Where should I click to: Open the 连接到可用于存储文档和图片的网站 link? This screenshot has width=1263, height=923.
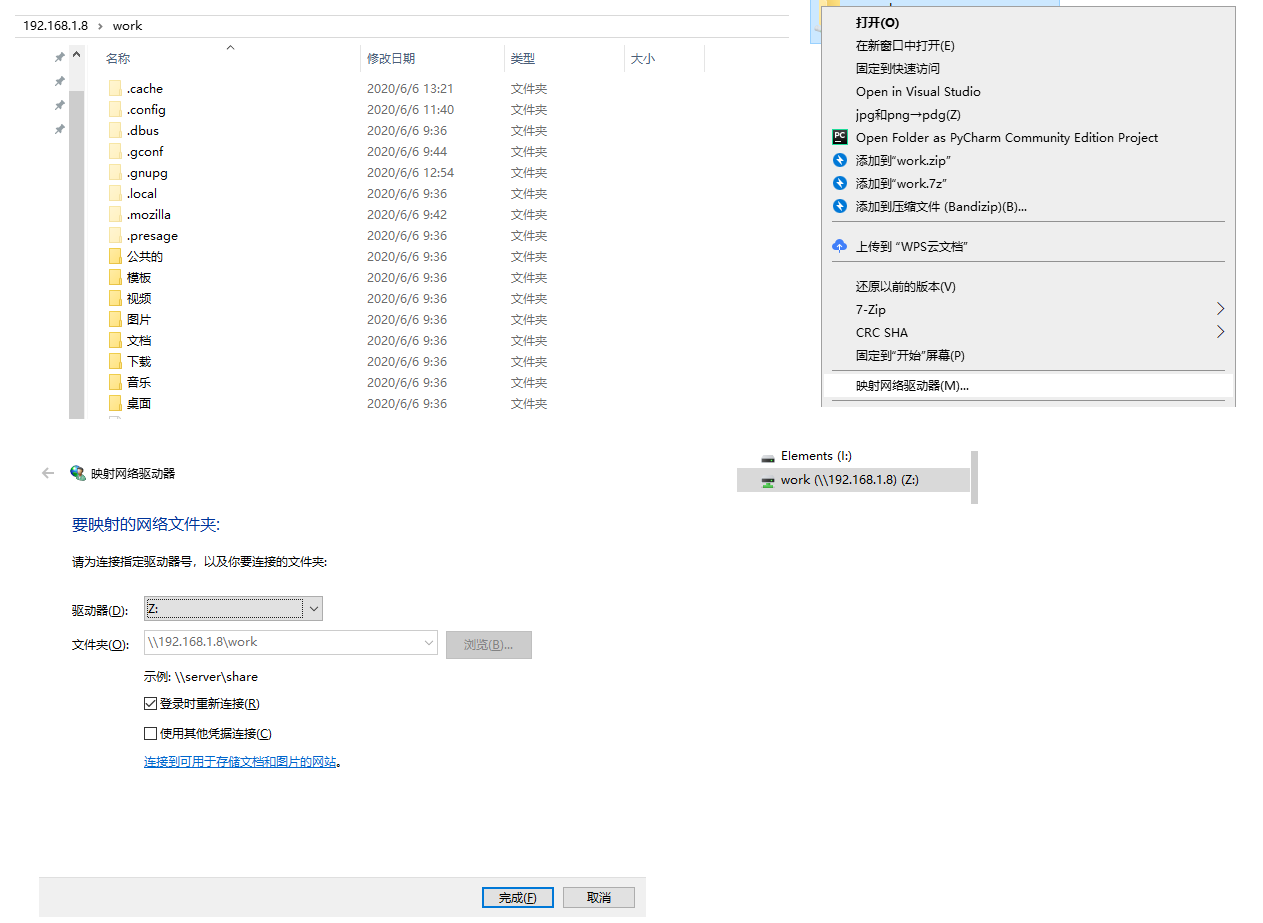tap(240, 762)
